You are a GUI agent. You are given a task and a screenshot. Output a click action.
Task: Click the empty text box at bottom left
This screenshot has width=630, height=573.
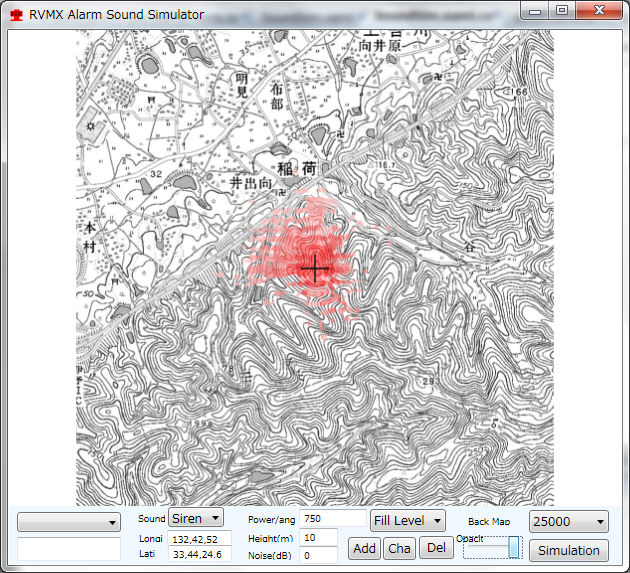click(69, 548)
